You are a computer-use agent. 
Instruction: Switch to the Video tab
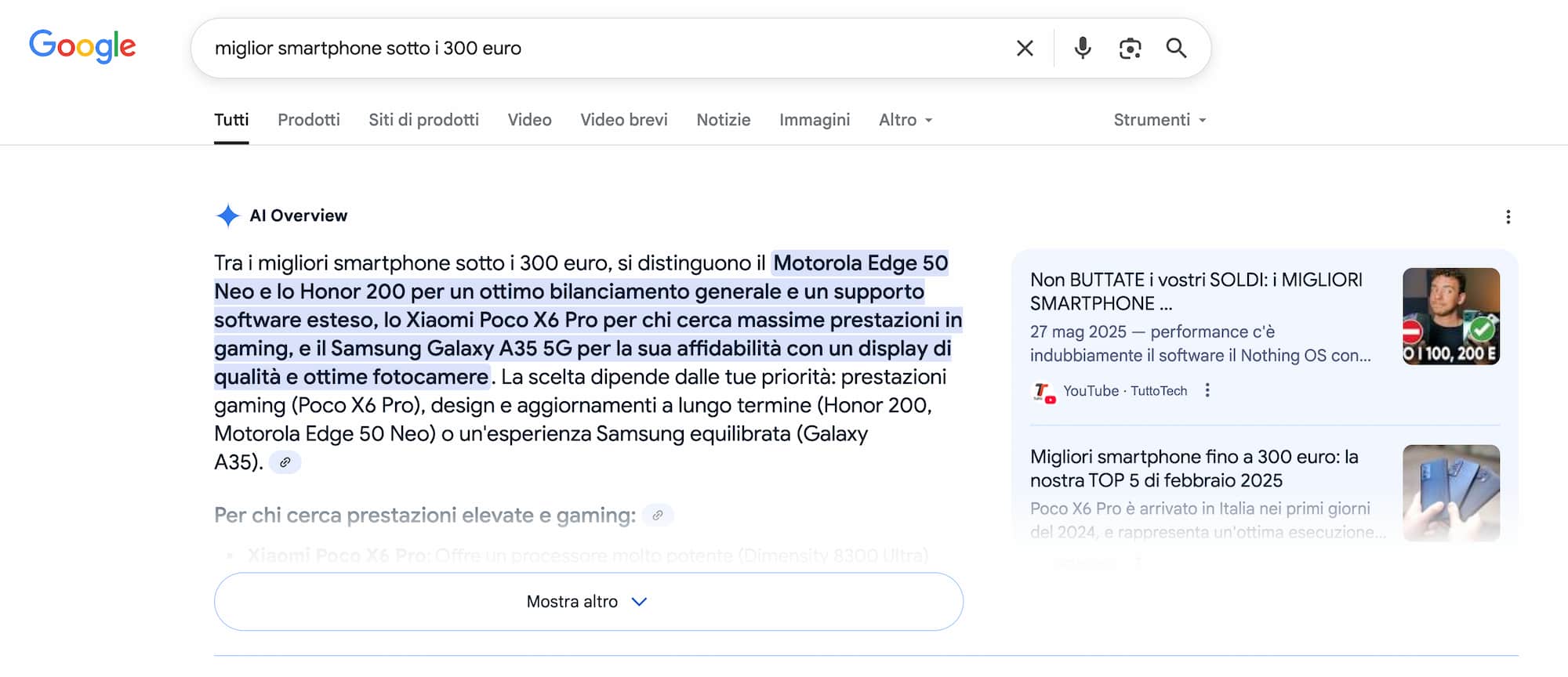pyautogui.click(x=529, y=120)
